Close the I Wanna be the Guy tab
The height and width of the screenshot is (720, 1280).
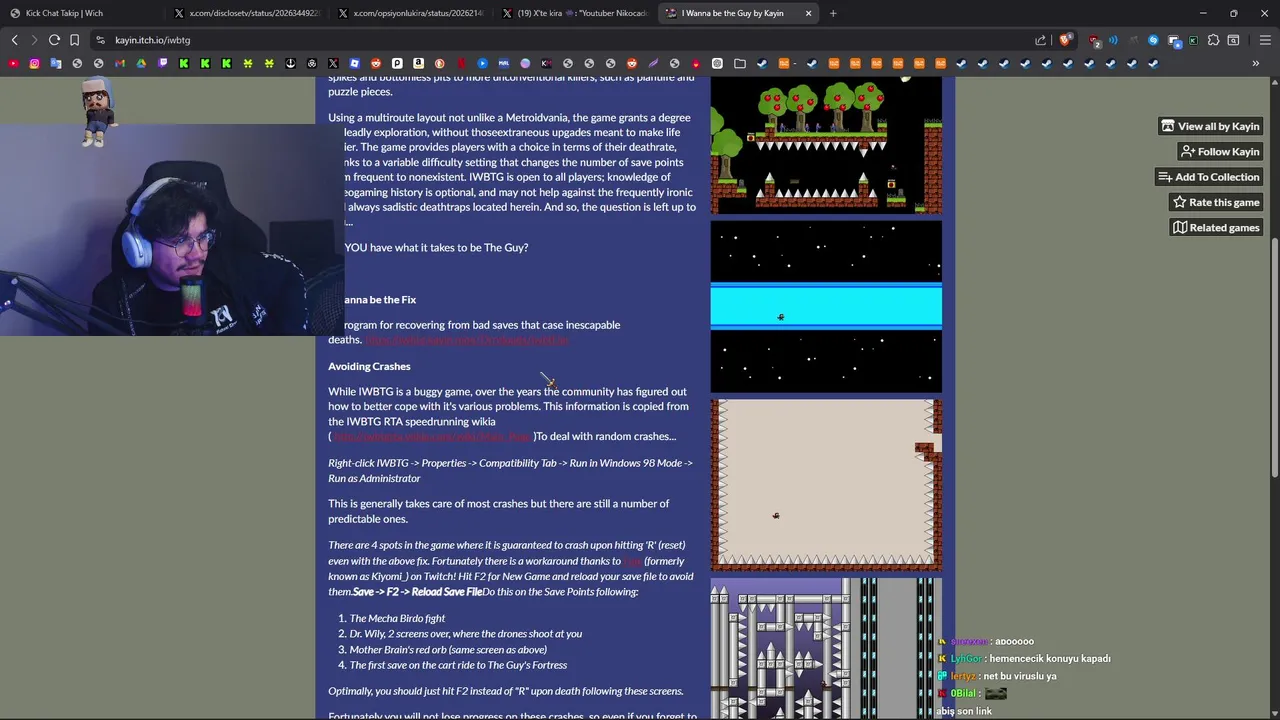tap(808, 13)
